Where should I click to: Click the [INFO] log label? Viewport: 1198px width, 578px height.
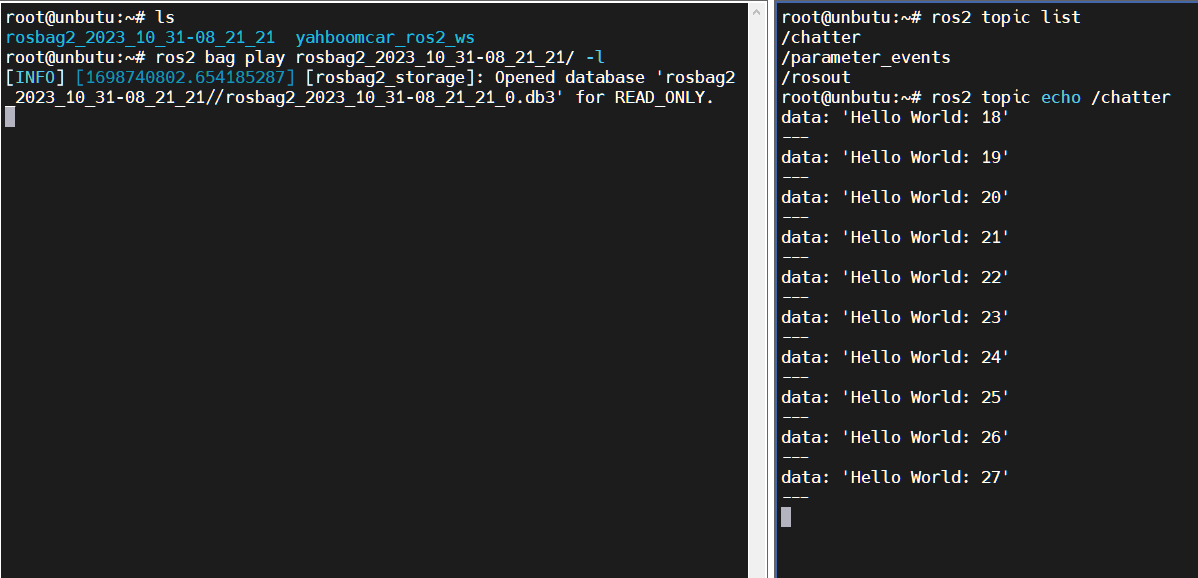pos(36,77)
